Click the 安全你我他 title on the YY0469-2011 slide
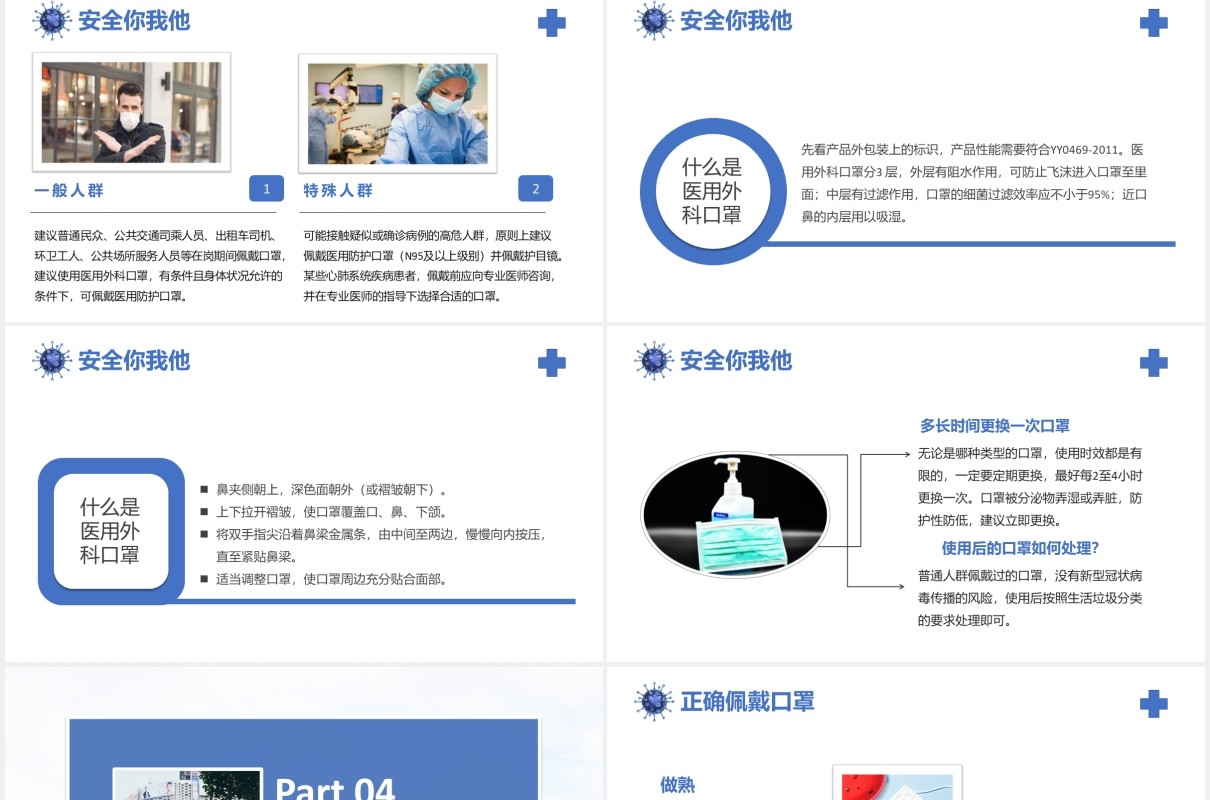Screen dimensions: 1210x800 (x=736, y=20)
